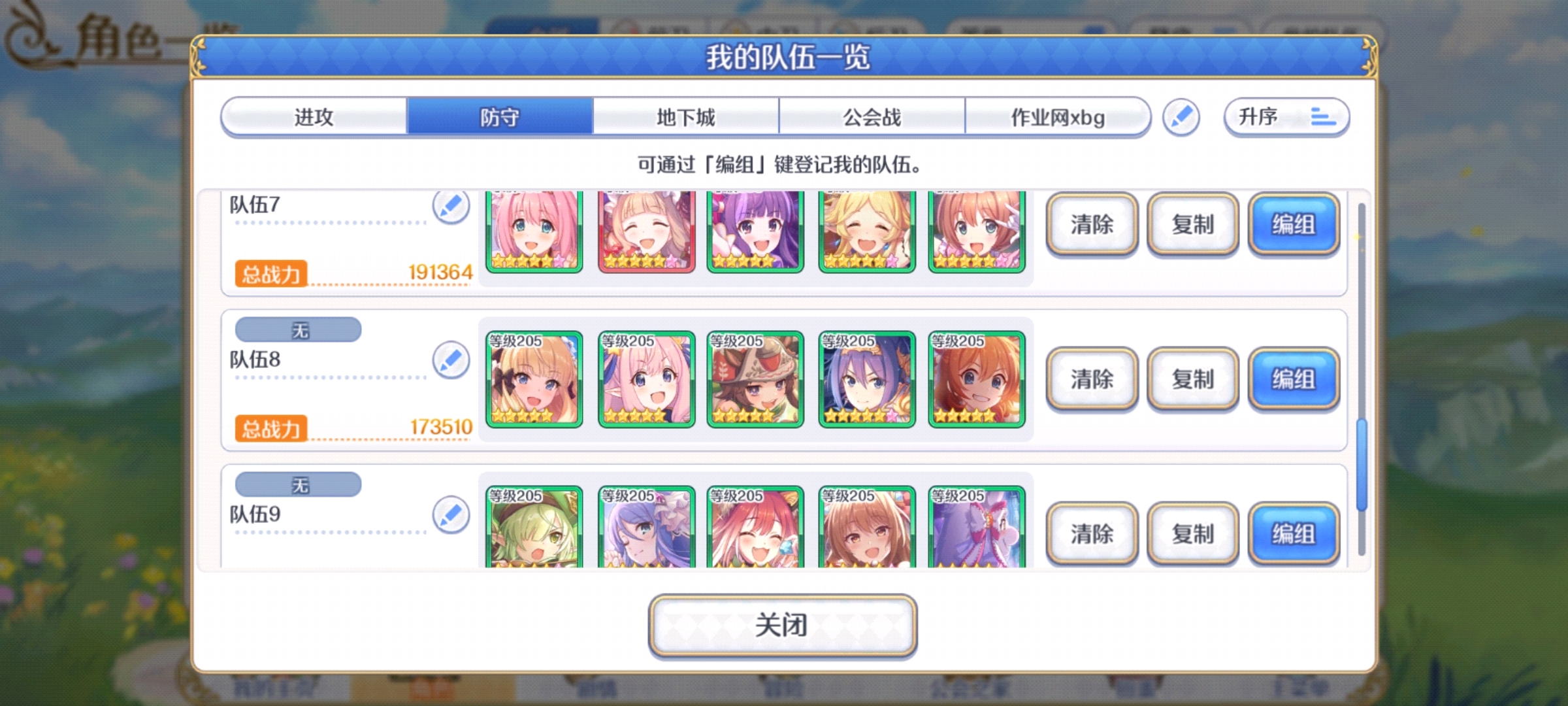Viewport: 1568px width, 706px height.
Task: Click the tab-name edit pencil next to 作业网xbg
Action: [x=1181, y=118]
